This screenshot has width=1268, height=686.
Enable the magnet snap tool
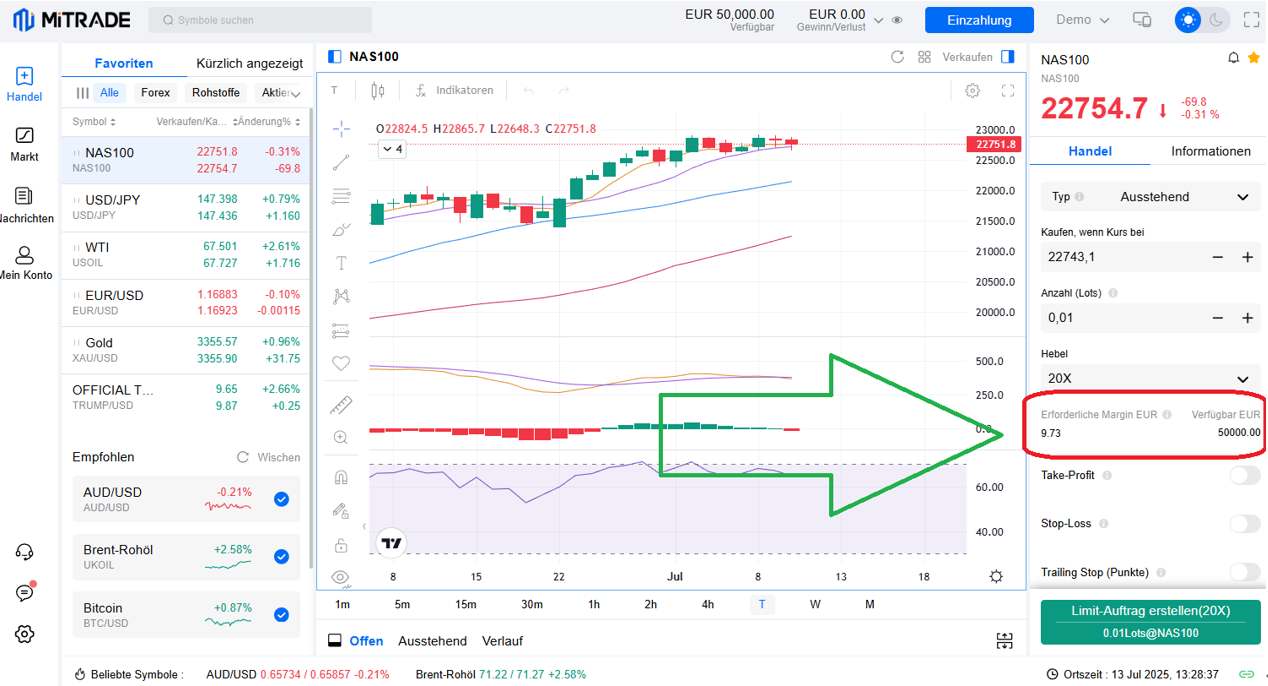tap(341, 477)
